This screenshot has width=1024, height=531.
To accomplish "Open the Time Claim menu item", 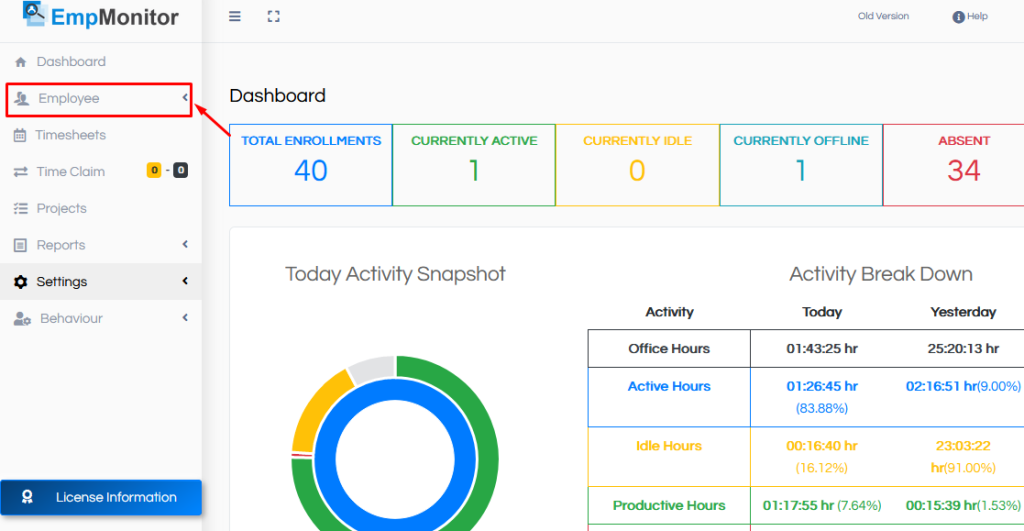I will [101, 172].
